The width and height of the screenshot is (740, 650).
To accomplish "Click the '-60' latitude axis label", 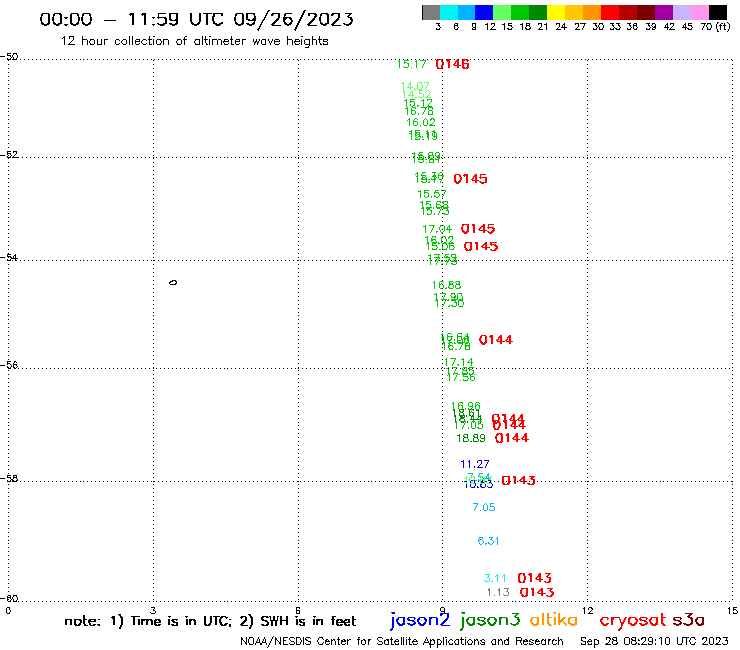I will (9, 599).
